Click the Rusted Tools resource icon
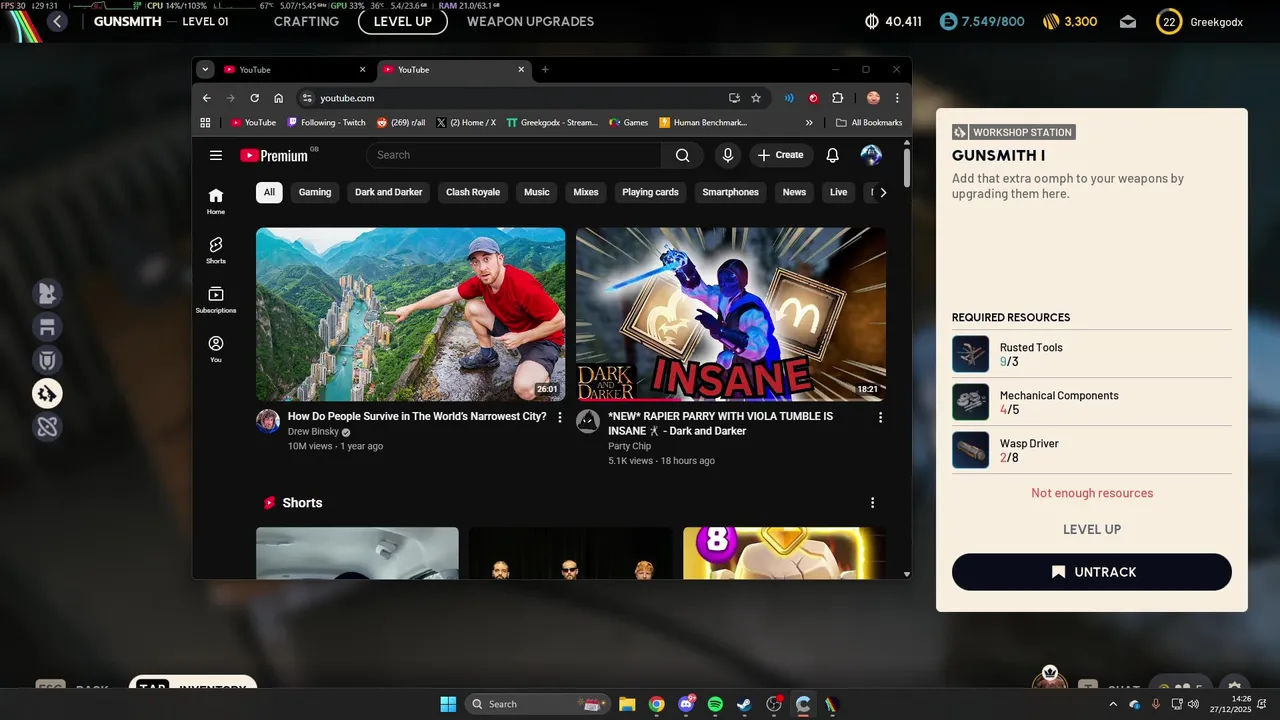1280x720 pixels. pyautogui.click(x=970, y=354)
